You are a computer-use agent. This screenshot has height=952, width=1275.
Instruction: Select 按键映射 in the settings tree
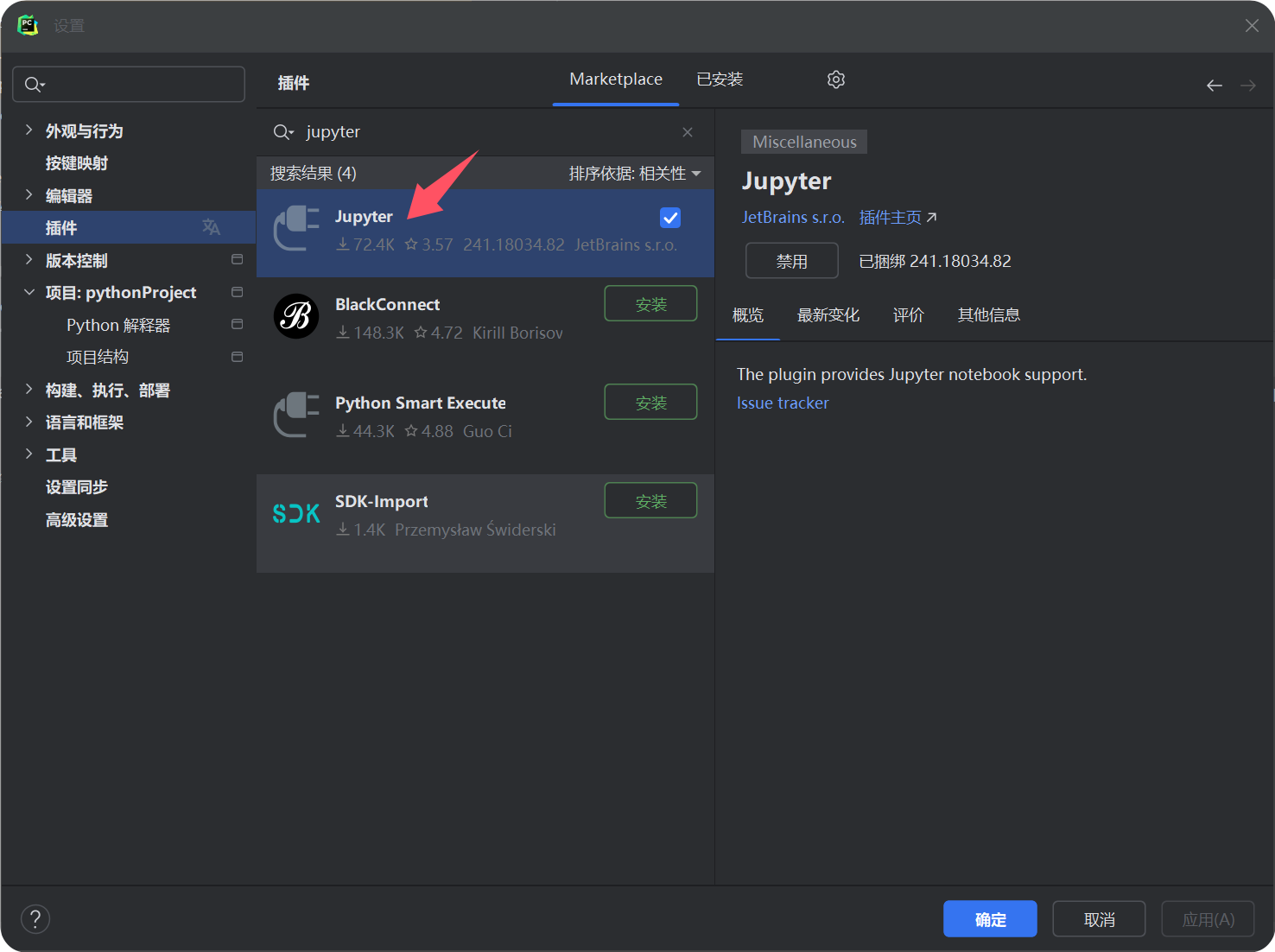(77, 163)
